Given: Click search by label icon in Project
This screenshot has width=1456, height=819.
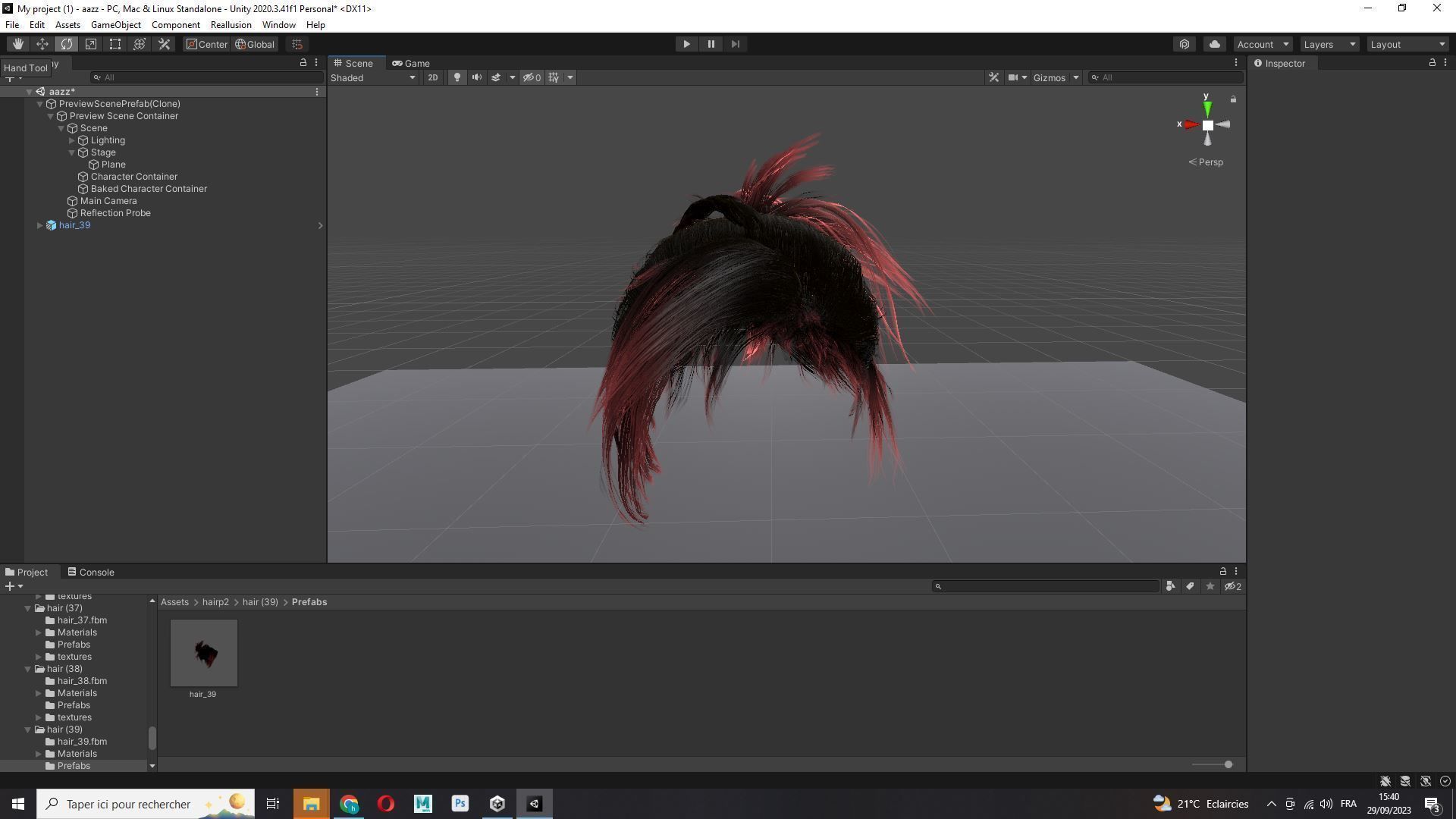Looking at the screenshot, I should point(1190,586).
